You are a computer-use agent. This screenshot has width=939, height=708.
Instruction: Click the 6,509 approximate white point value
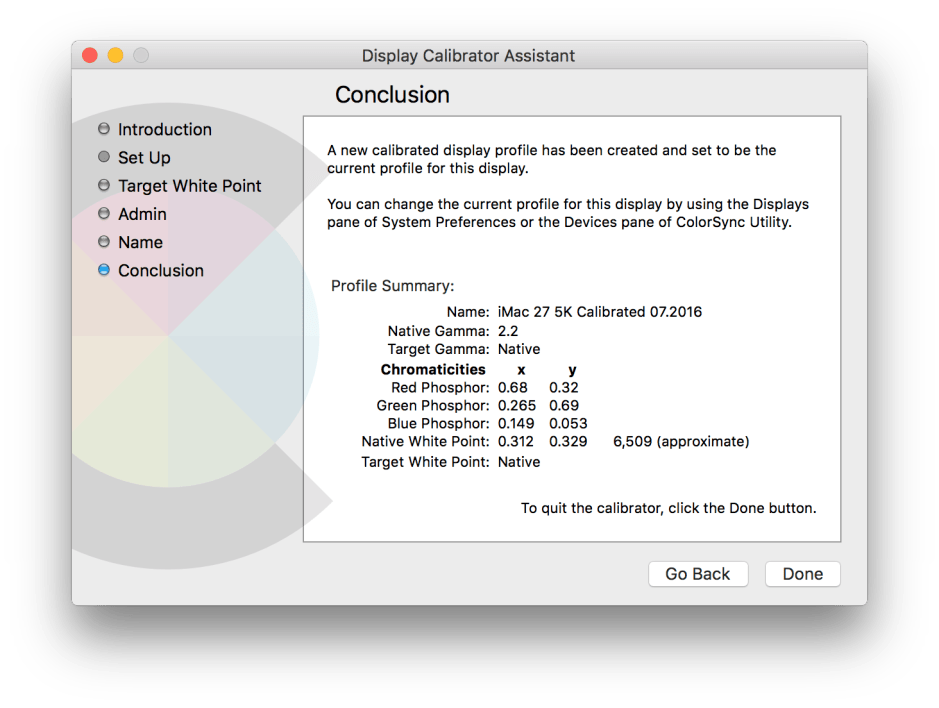[x=680, y=441]
